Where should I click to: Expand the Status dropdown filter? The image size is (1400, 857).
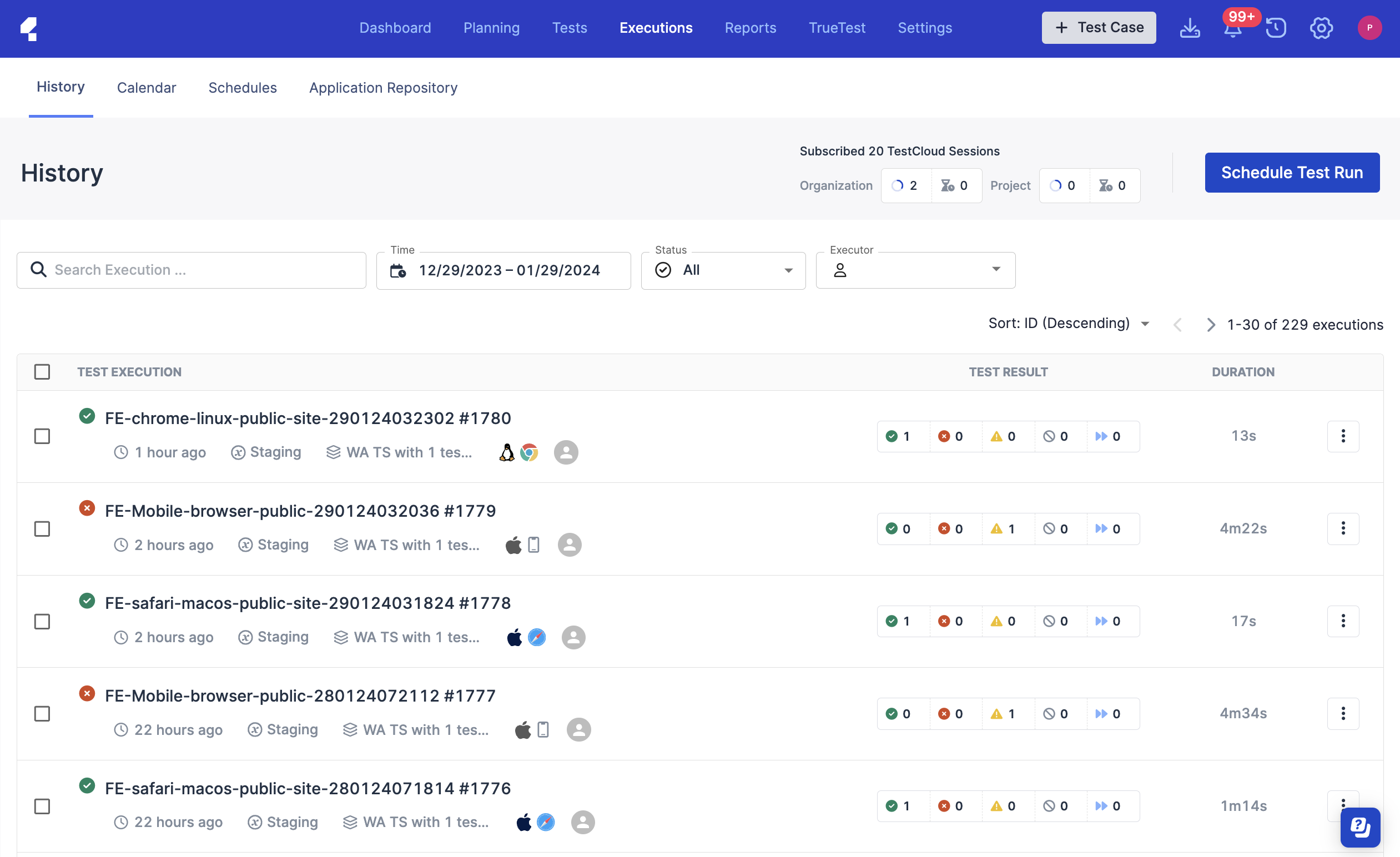pos(723,270)
